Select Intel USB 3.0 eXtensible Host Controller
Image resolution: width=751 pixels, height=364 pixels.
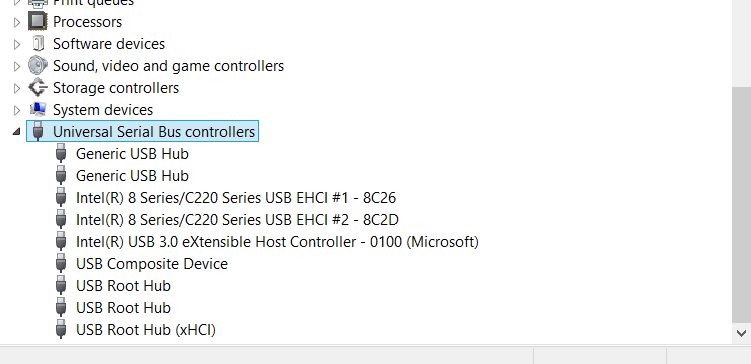tap(277, 242)
